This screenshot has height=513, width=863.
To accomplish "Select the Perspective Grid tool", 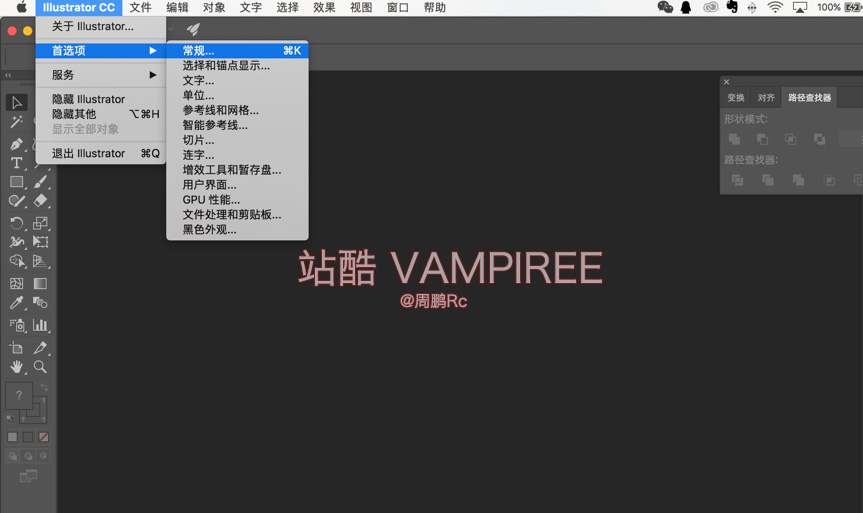I will tap(40, 261).
